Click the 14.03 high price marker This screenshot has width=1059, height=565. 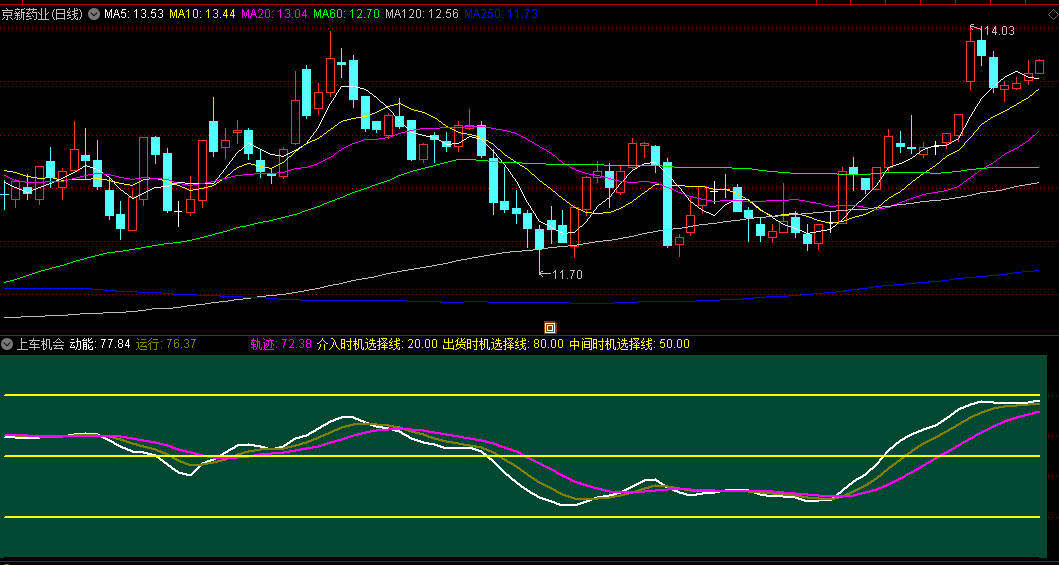coord(999,31)
